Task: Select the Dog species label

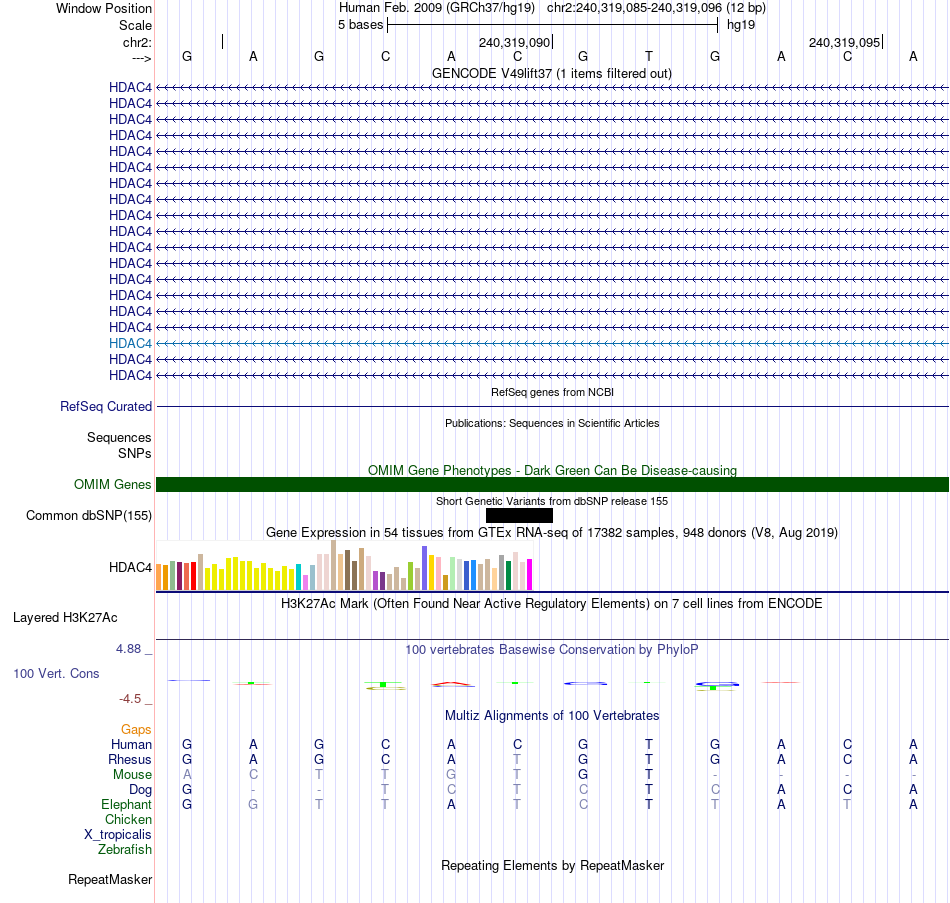Action: point(141,789)
